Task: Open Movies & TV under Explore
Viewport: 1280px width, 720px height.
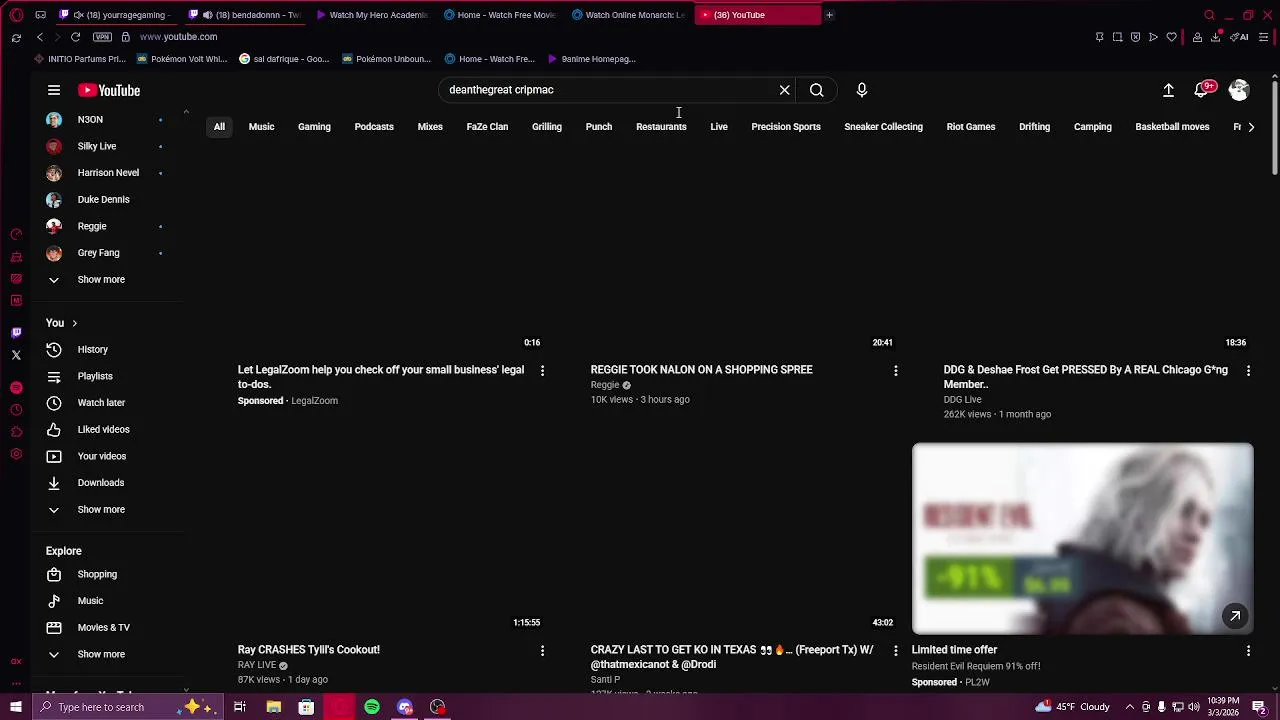Action: (104, 628)
